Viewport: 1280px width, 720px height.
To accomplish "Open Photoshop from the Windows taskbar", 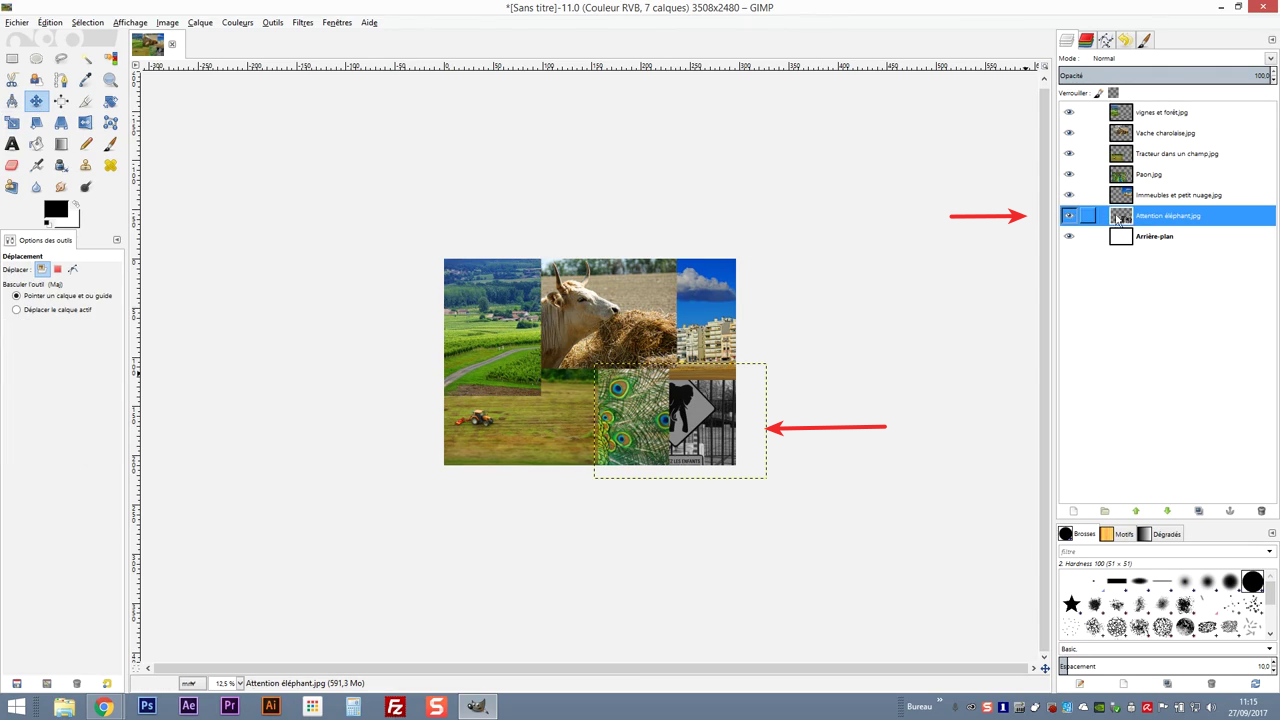I will point(147,706).
